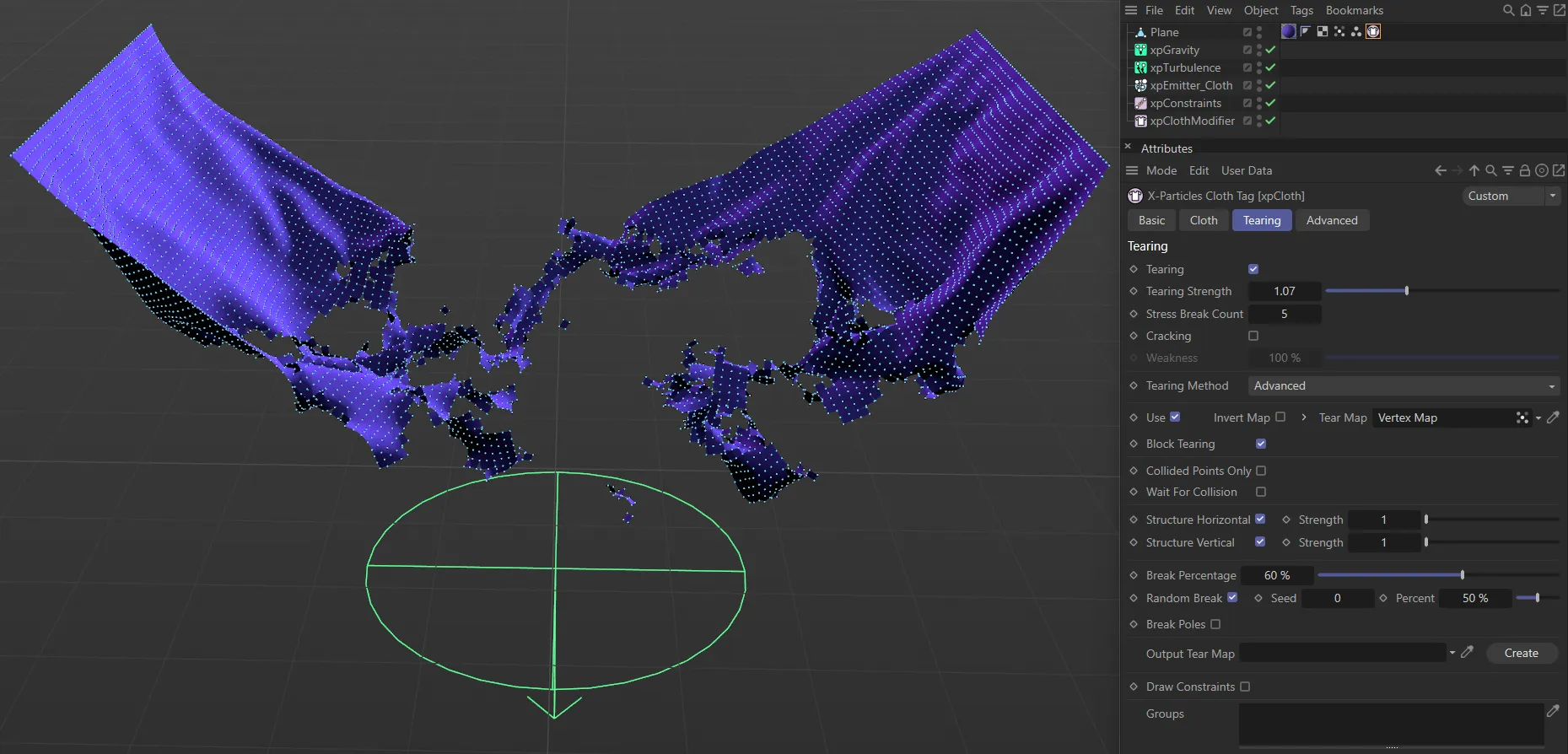Click the Seed value field
1568x754 pixels.
[1337, 598]
